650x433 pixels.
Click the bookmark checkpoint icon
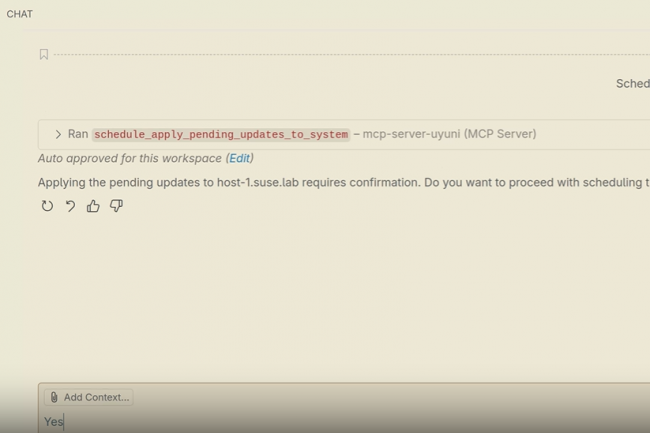[x=44, y=55]
